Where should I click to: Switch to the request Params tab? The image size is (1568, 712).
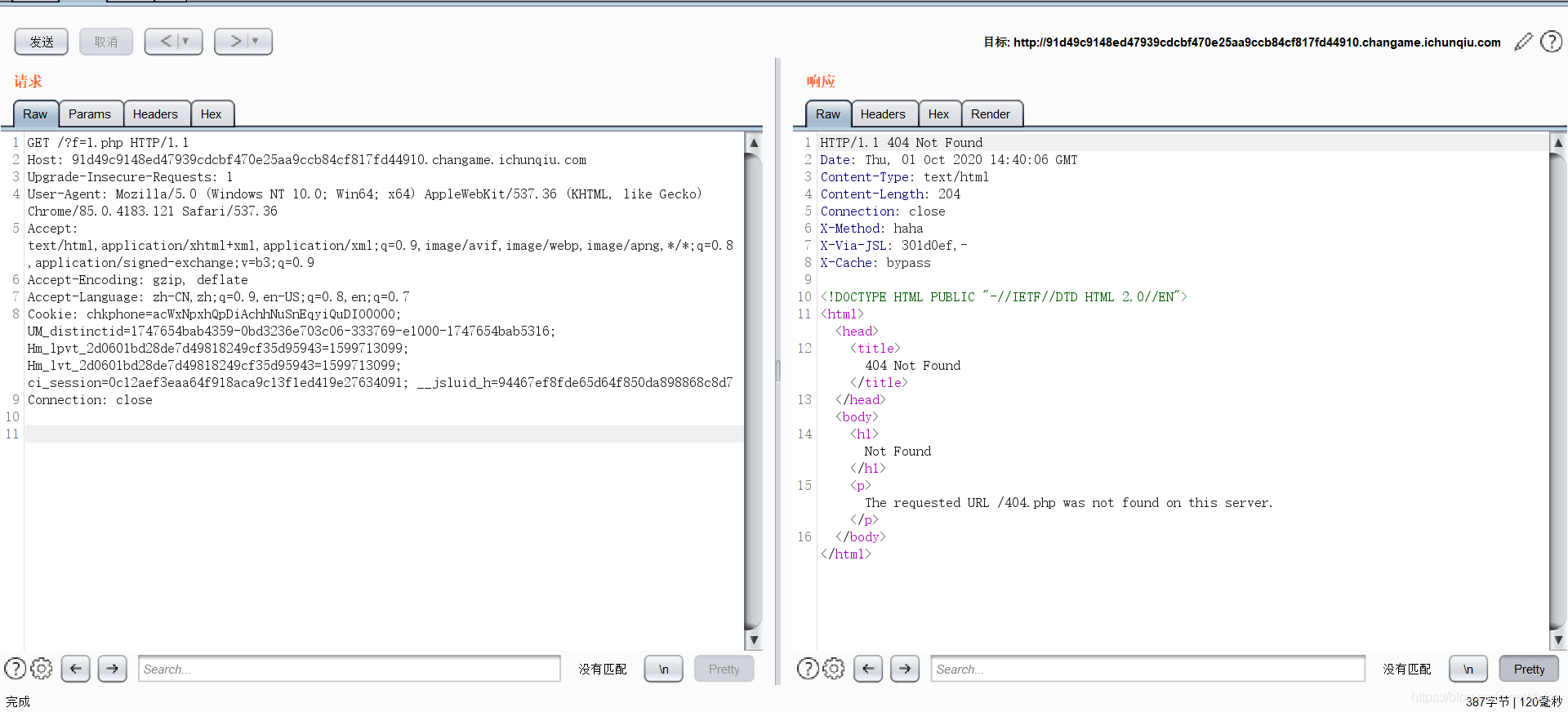[90, 114]
